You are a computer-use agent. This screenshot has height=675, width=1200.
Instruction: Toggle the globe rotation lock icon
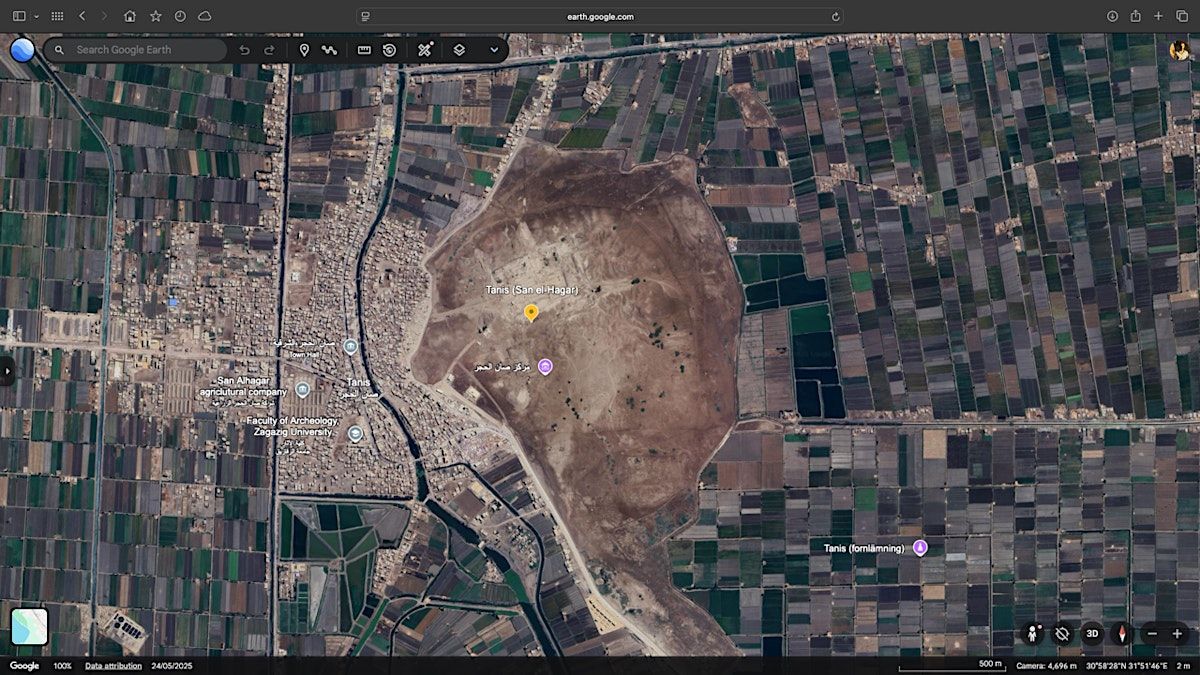tap(1062, 634)
